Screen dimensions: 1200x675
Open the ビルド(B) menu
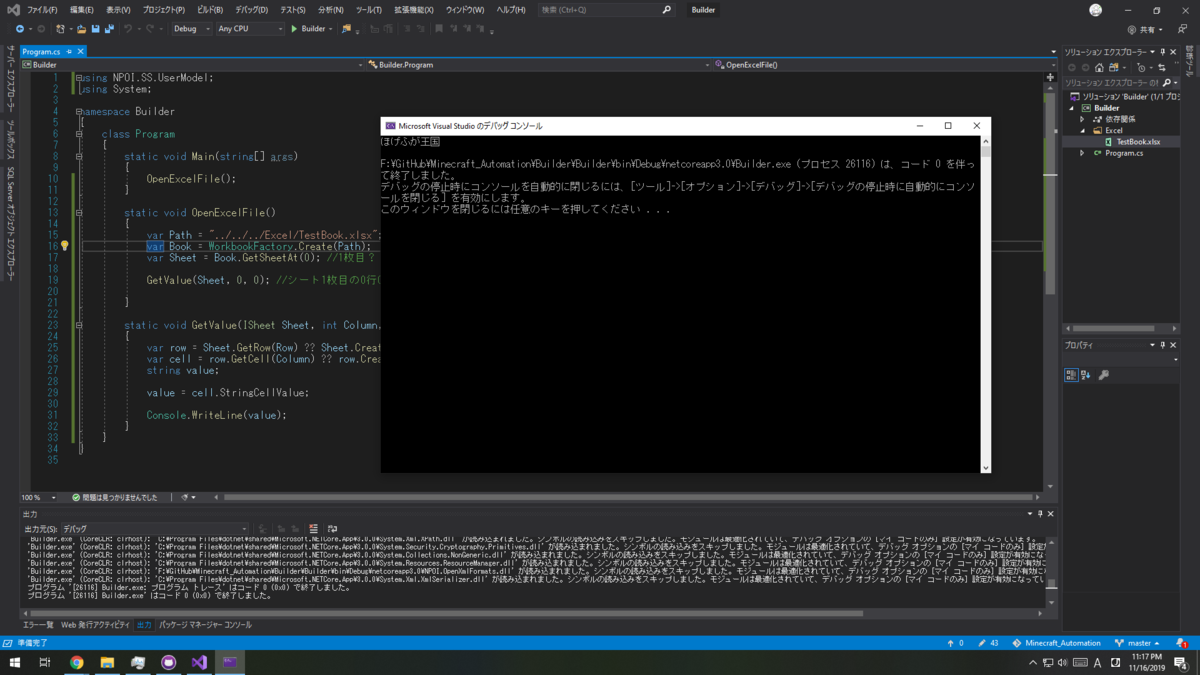pos(210,10)
